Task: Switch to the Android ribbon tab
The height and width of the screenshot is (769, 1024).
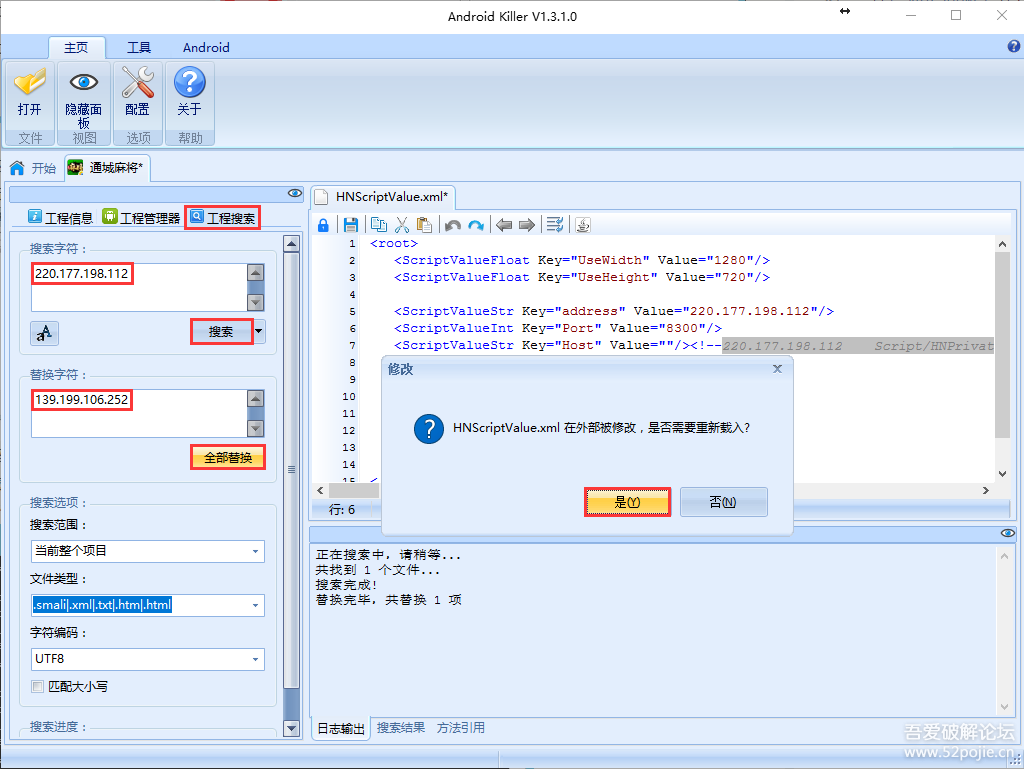Action: tap(206, 48)
